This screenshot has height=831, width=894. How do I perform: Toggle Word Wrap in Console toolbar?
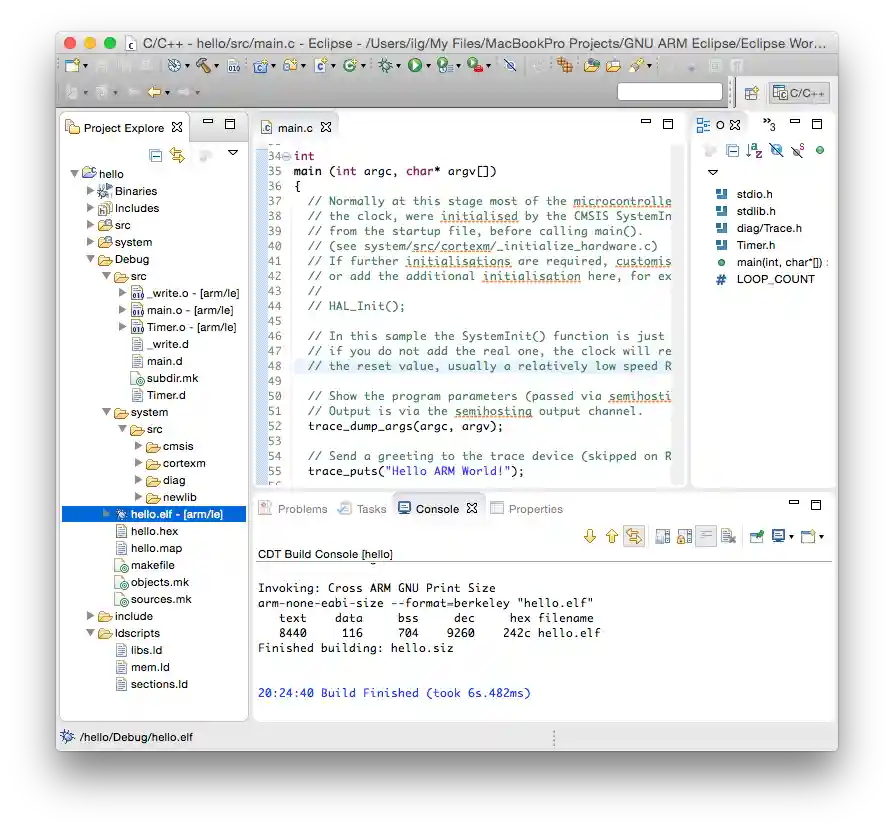[706, 537]
